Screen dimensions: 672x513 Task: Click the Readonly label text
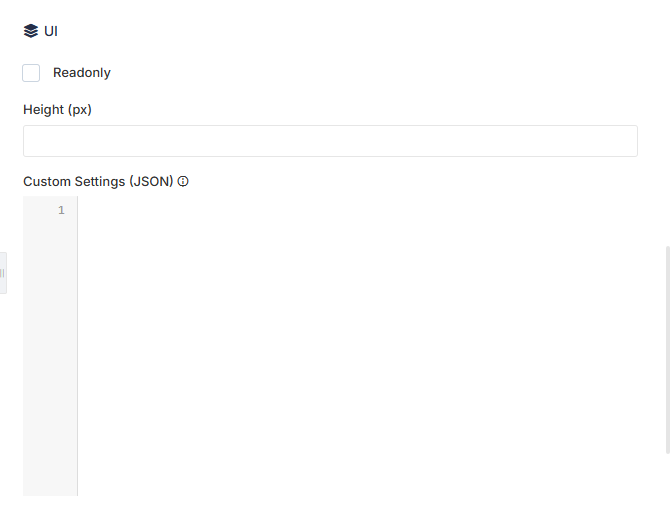[82, 73]
